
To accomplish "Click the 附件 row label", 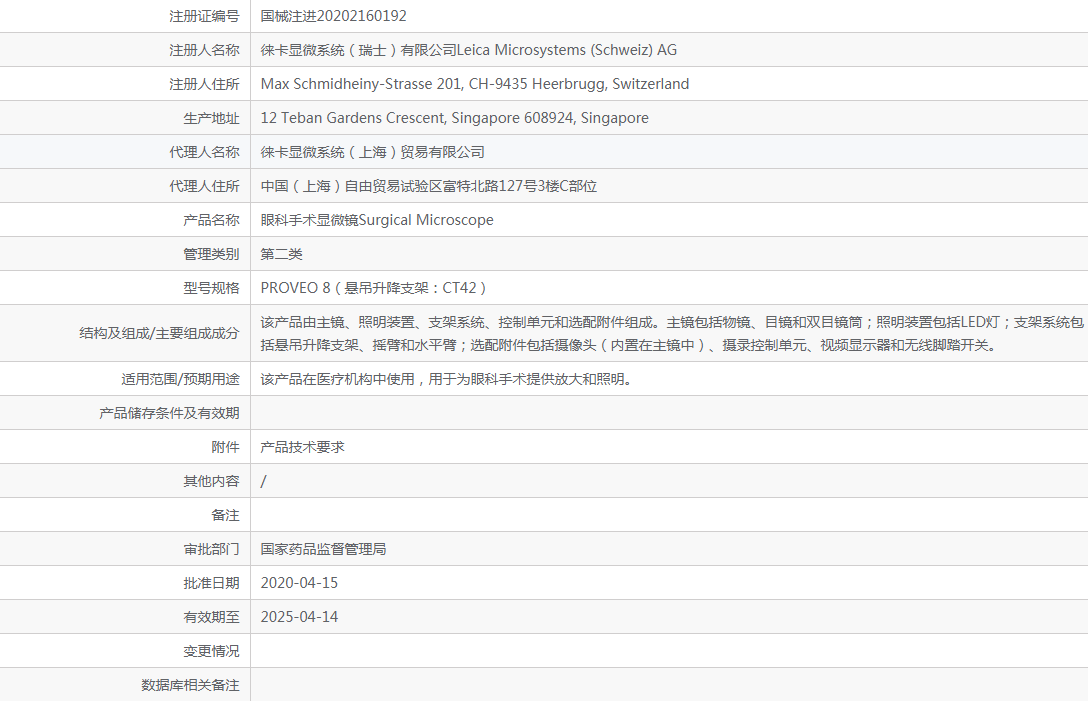I will click(225, 447).
